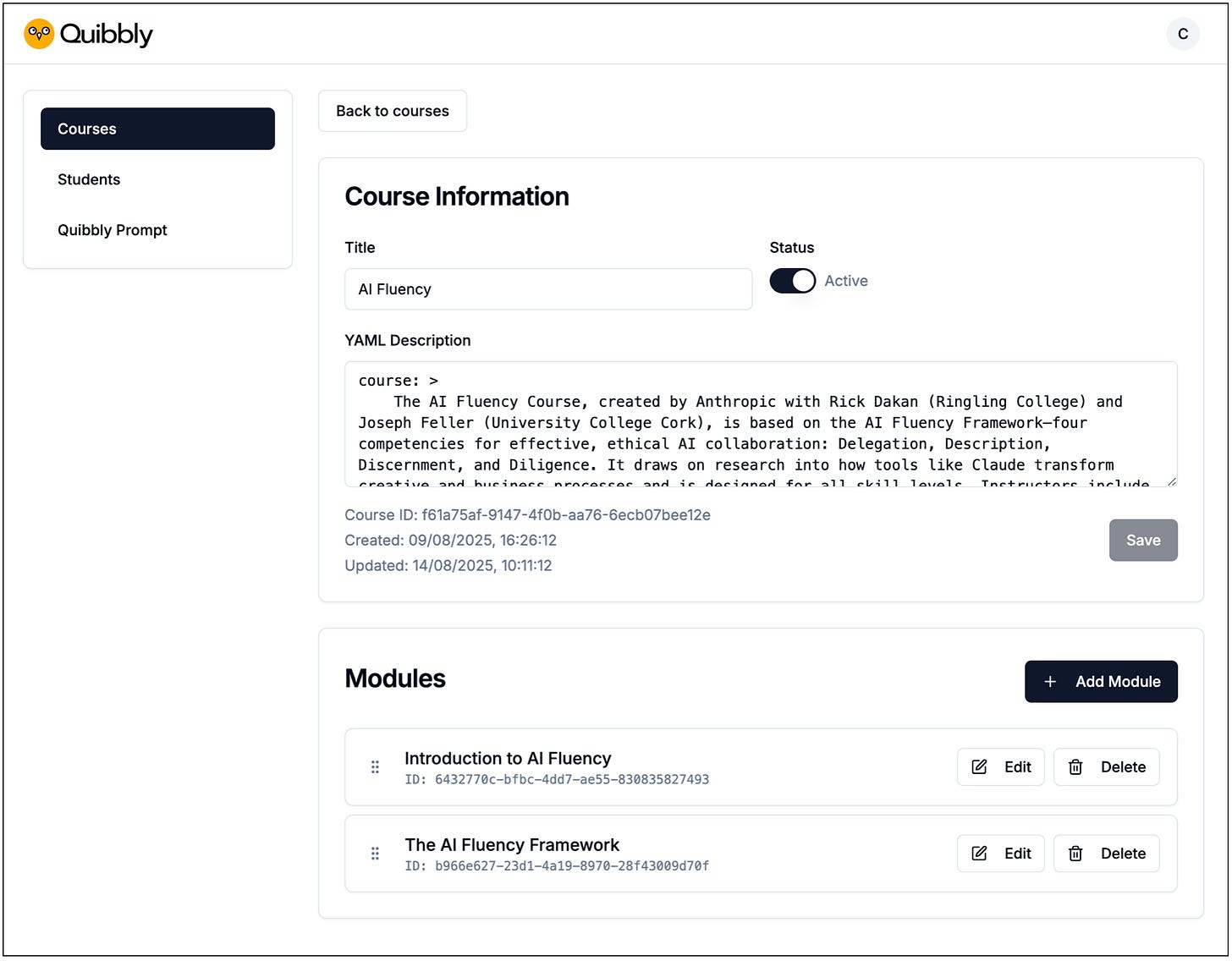Viewport: 1232px width, 961px height.
Task: Click textarea resize grip of YAML Description
Action: [x=1171, y=481]
